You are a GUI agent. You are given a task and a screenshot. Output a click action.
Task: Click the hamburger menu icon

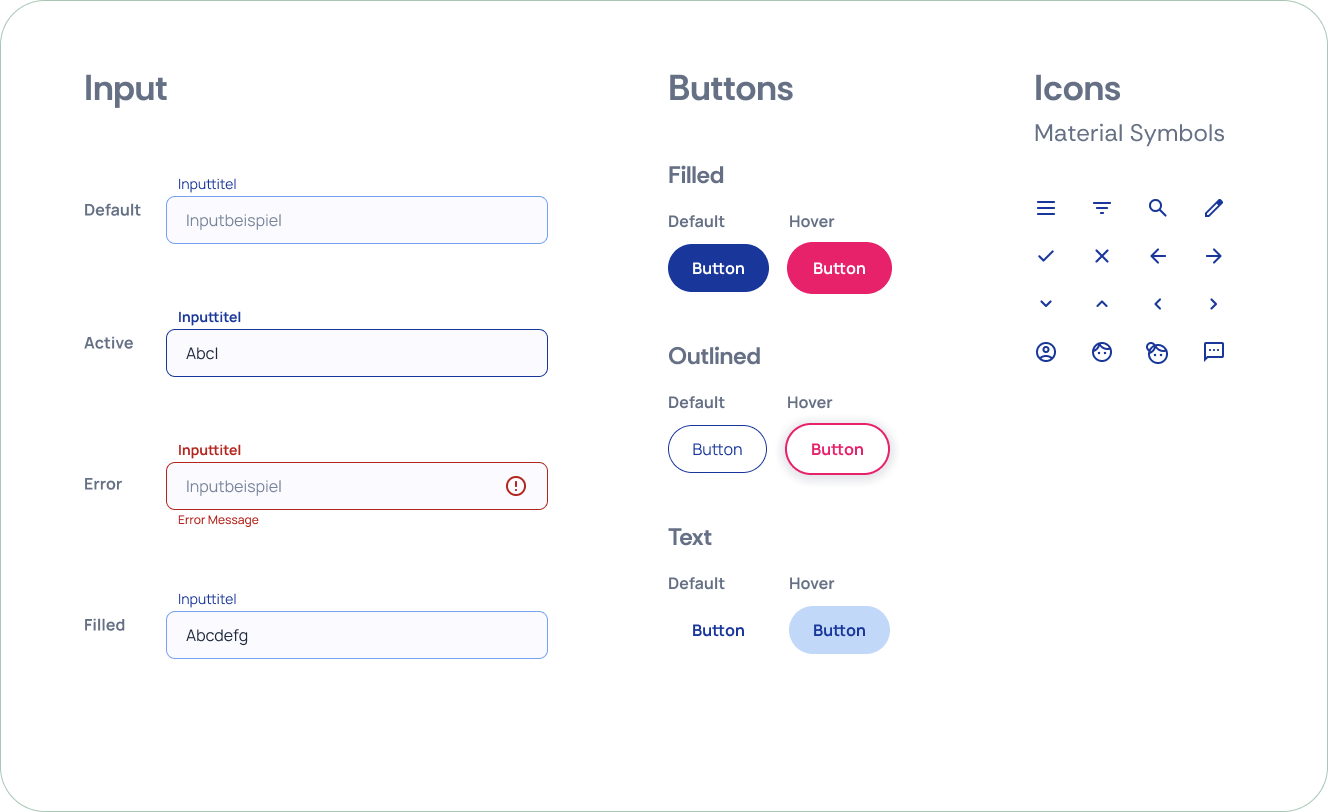click(x=1046, y=208)
